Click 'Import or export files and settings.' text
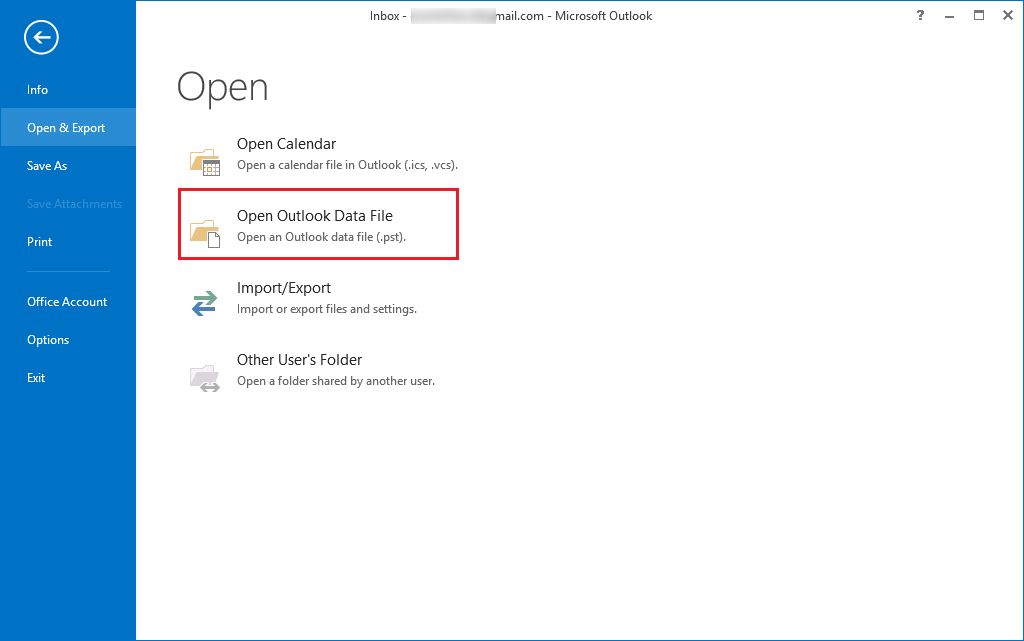 point(327,309)
